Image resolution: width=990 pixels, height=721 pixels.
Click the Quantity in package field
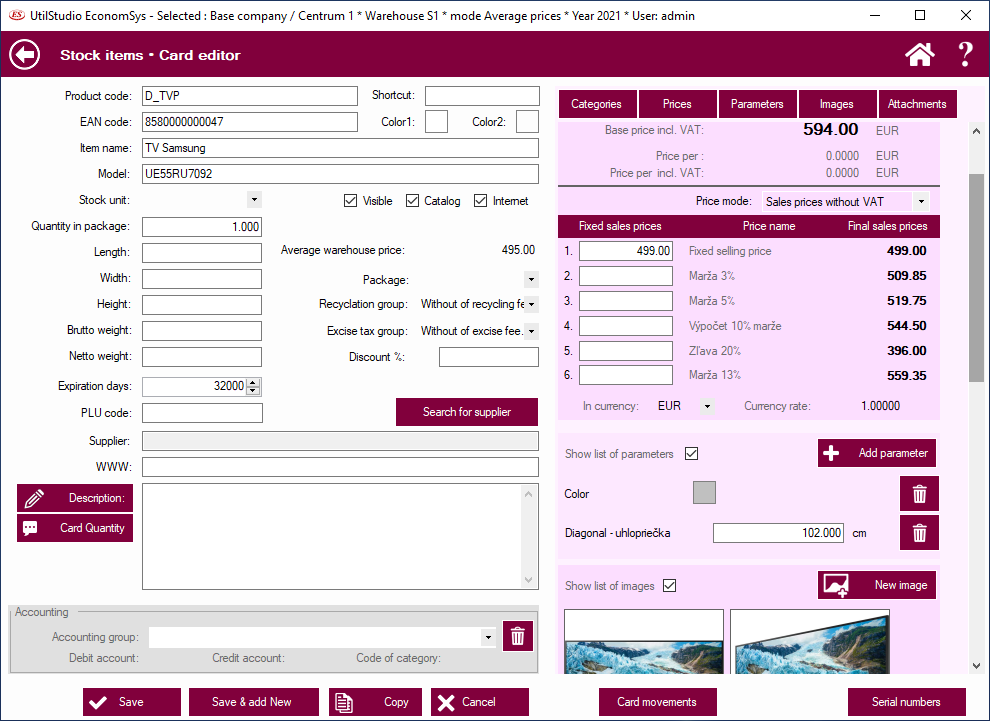(202, 227)
